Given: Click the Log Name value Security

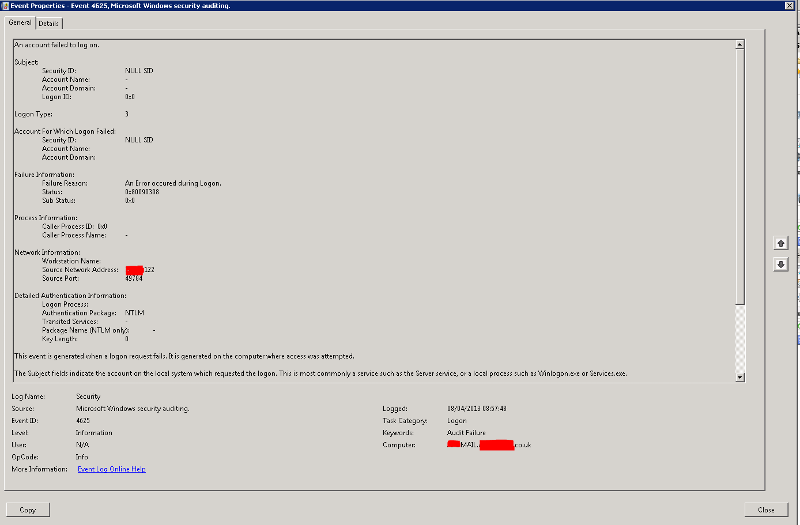Looking at the screenshot, I should tap(88, 396).
